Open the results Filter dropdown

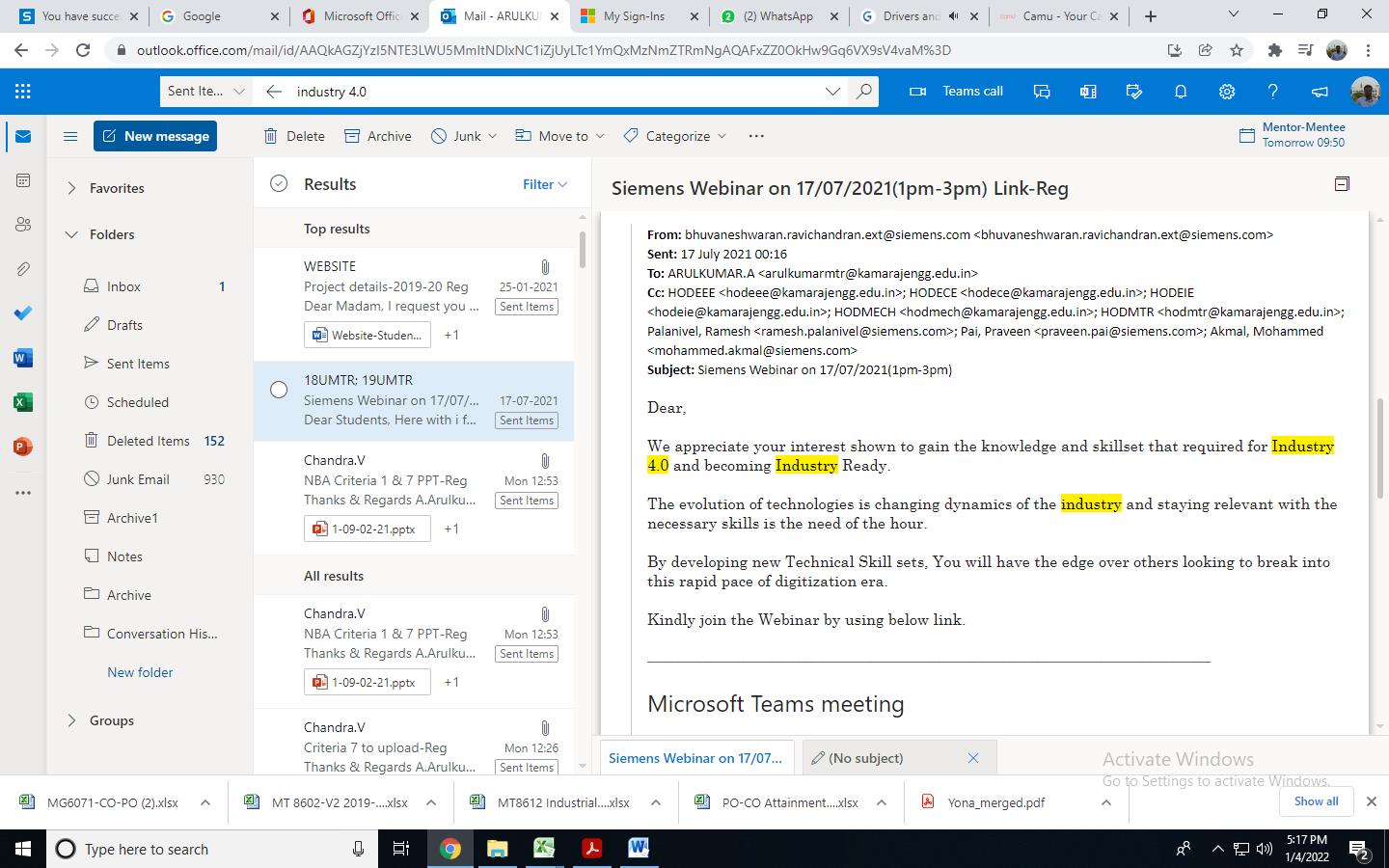click(x=545, y=184)
